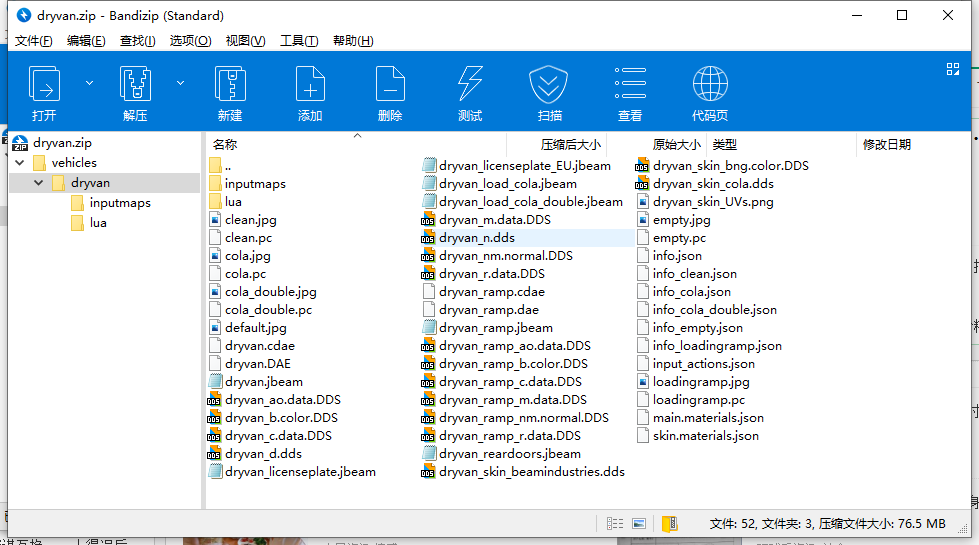The height and width of the screenshot is (545, 979).
Task: Open the 工具(T) menu
Action: pos(299,41)
